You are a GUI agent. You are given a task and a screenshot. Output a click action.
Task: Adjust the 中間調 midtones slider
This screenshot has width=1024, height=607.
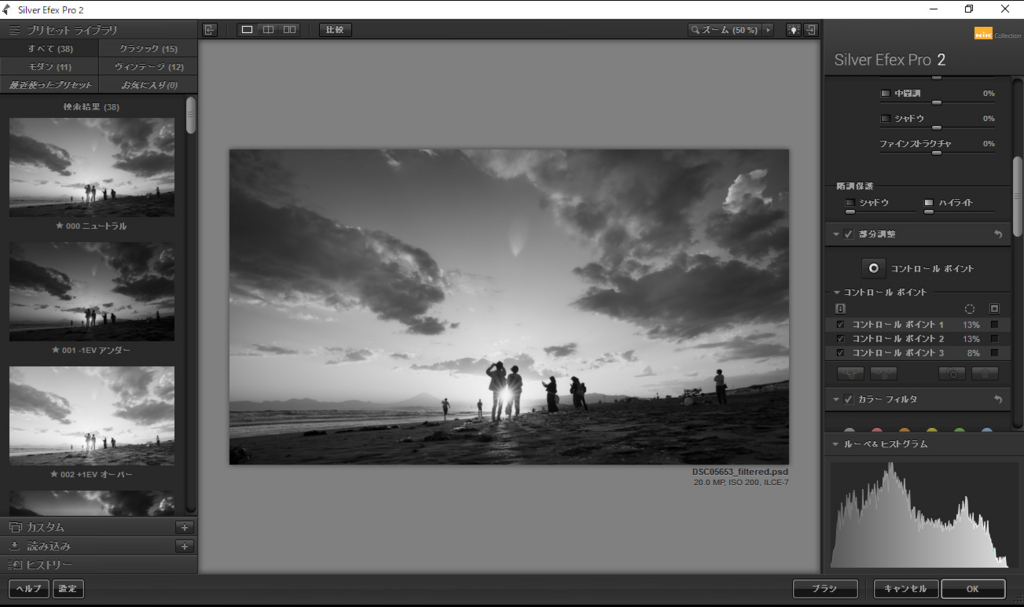(936, 103)
